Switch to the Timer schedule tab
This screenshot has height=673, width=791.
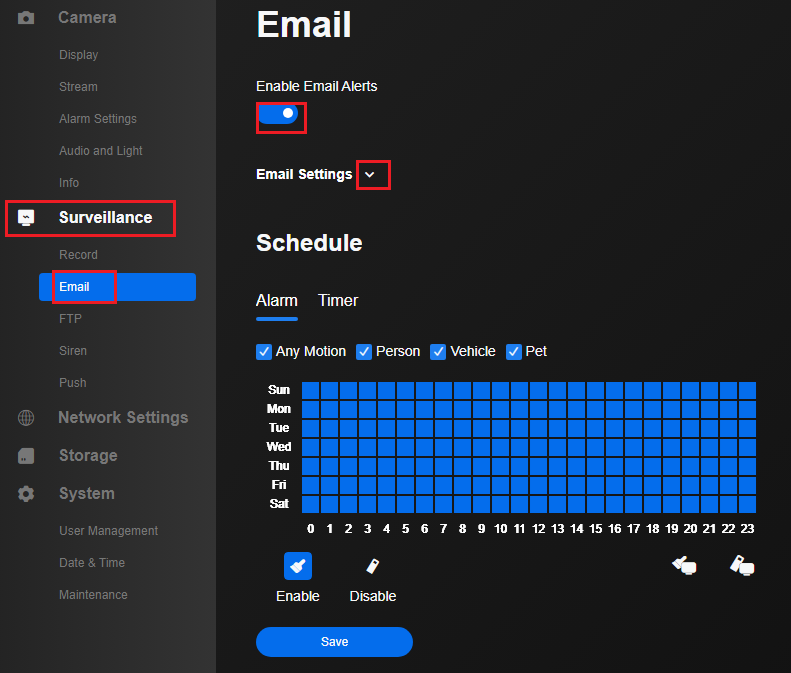pyautogui.click(x=338, y=301)
